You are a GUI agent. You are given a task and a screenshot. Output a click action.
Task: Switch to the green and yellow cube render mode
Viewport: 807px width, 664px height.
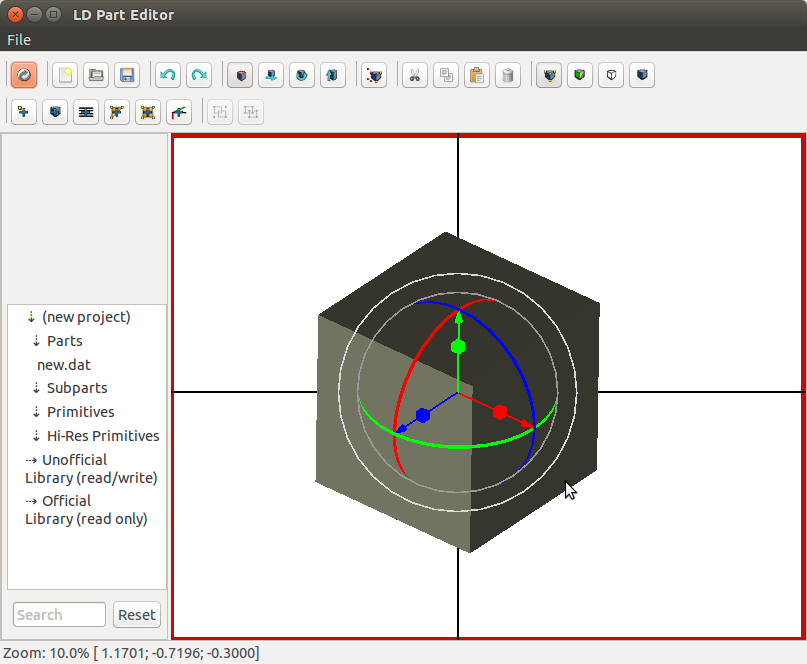click(x=580, y=75)
